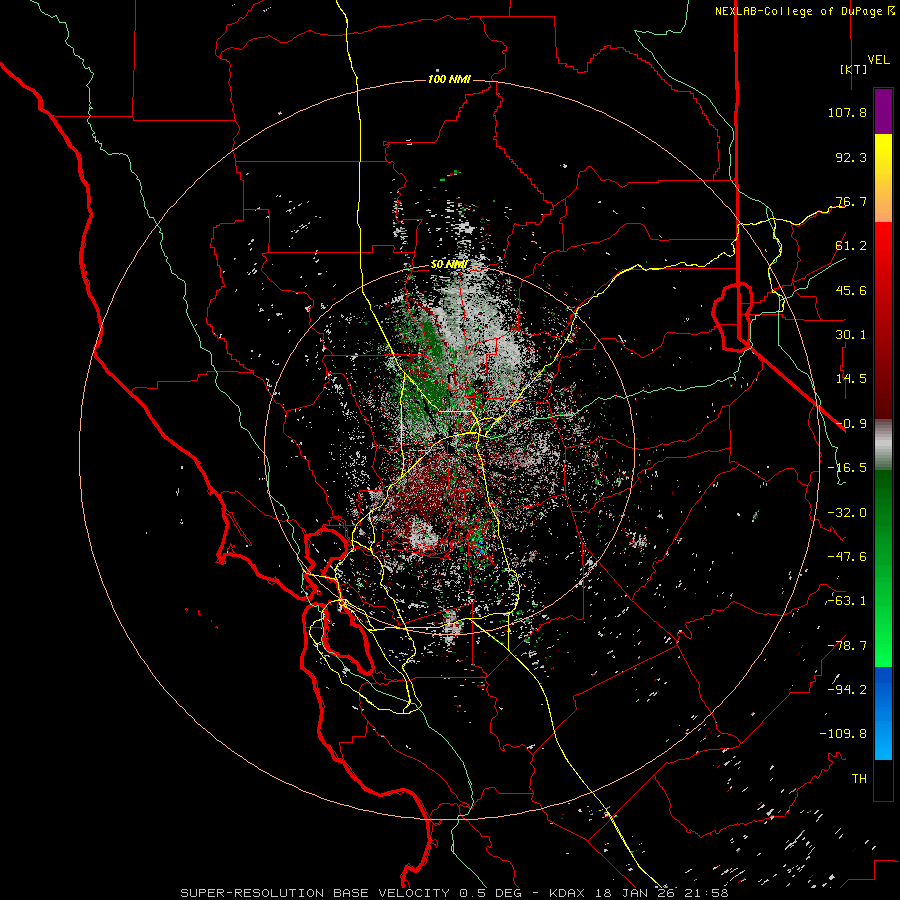Select the -78.7 scale value
The width and height of the screenshot is (900, 900).
click(x=847, y=646)
